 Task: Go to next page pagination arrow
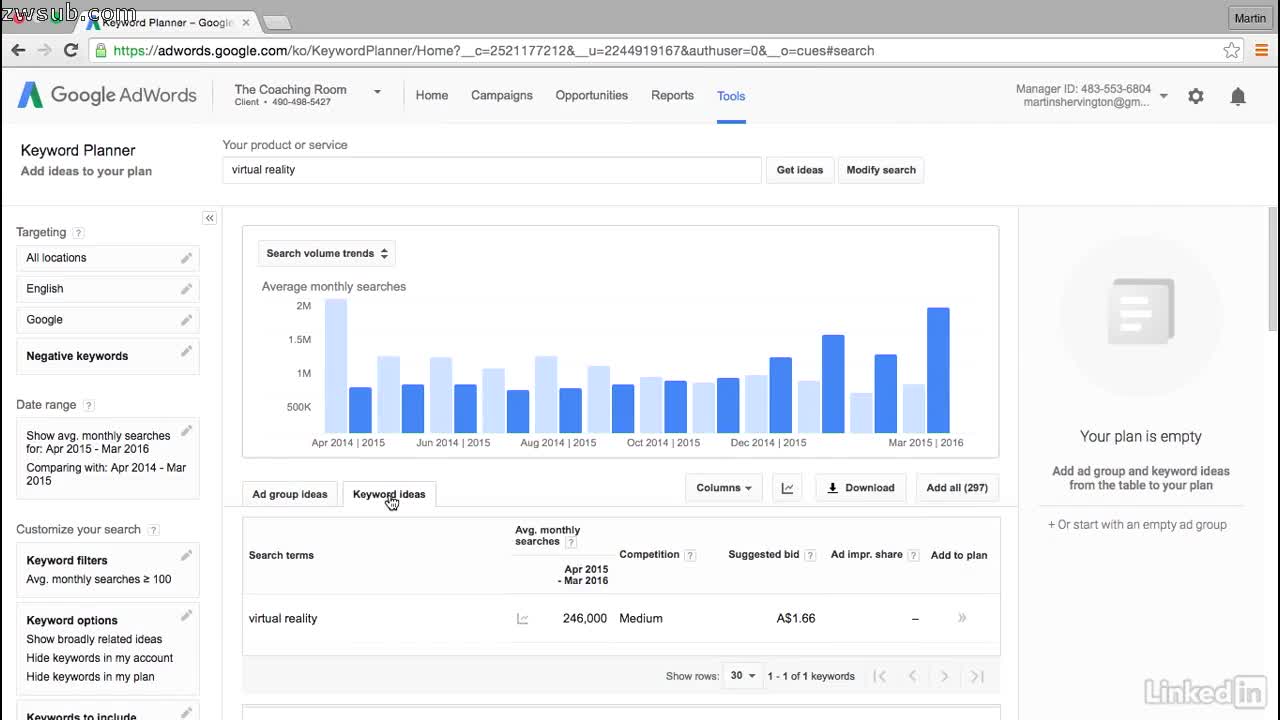pos(944,676)
